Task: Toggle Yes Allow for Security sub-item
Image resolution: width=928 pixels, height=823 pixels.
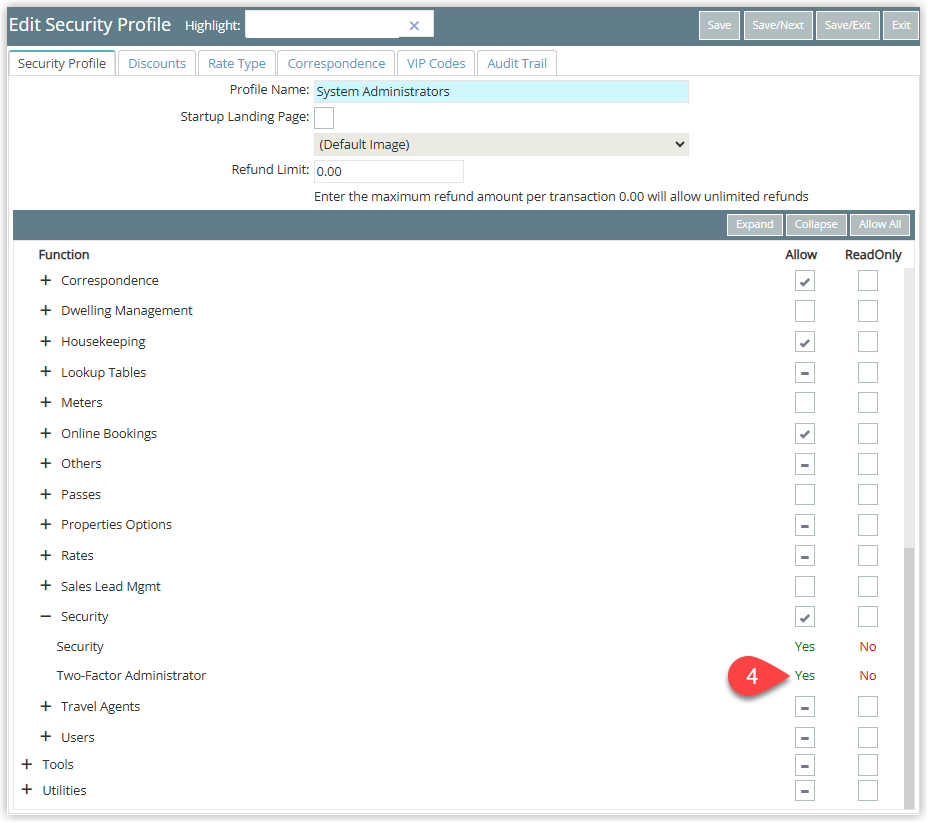Action: click(x=805, y=647)
